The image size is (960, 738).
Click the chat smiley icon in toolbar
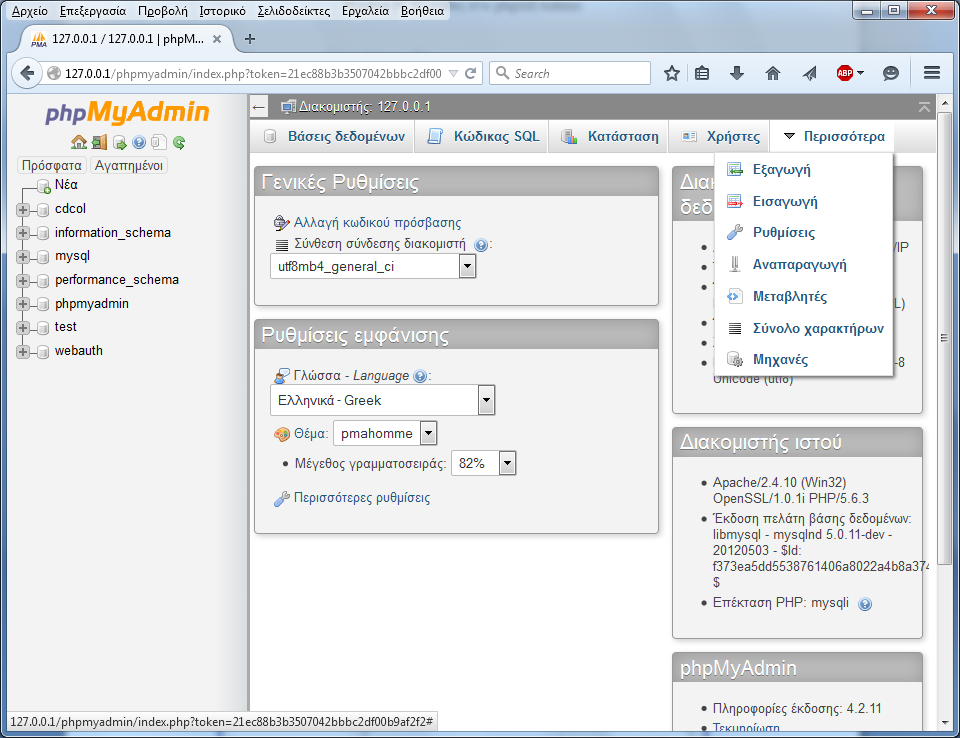[891, 73]
